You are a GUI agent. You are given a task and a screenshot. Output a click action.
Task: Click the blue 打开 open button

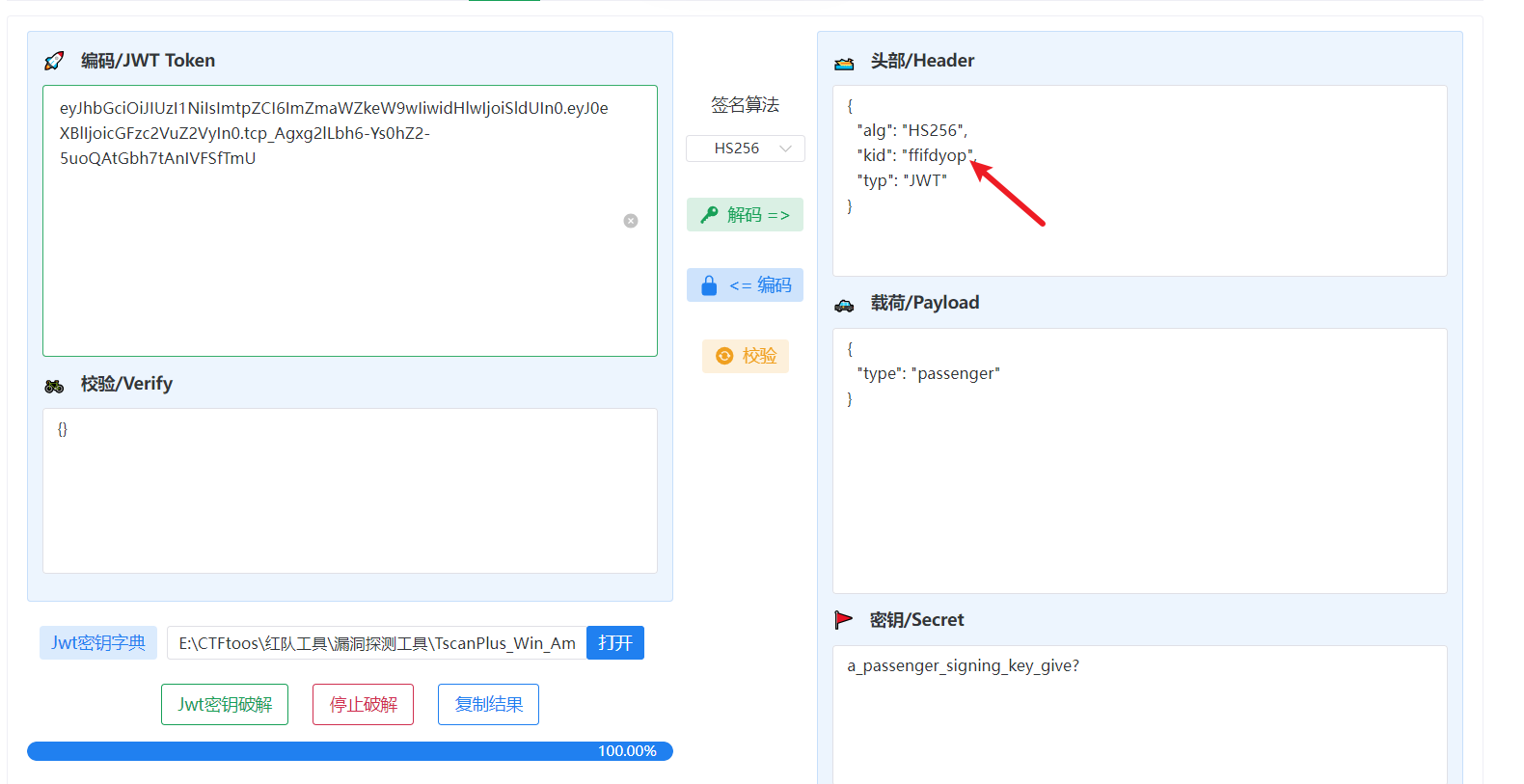(615, 643)
